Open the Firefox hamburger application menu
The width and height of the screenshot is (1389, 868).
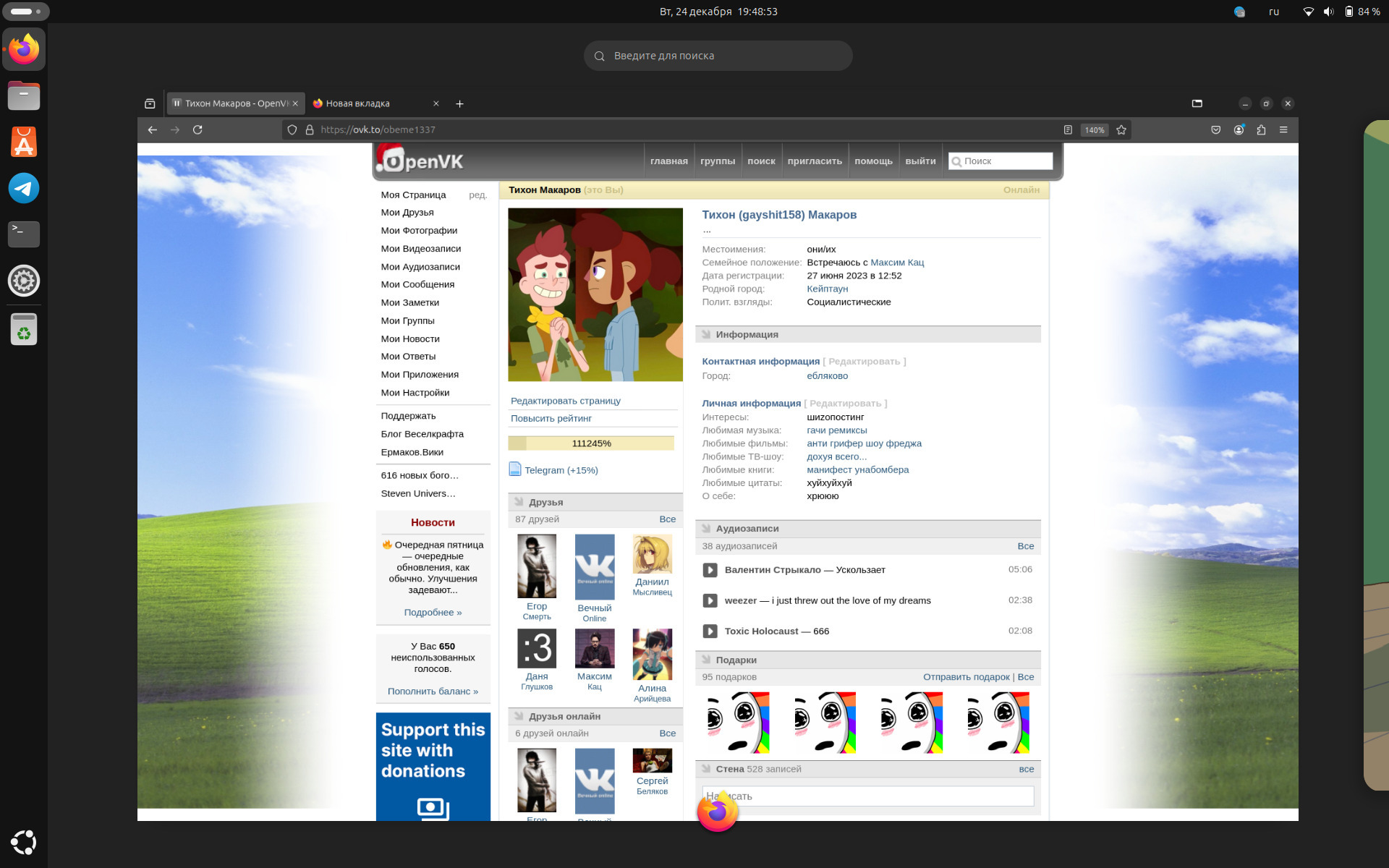1283,129
